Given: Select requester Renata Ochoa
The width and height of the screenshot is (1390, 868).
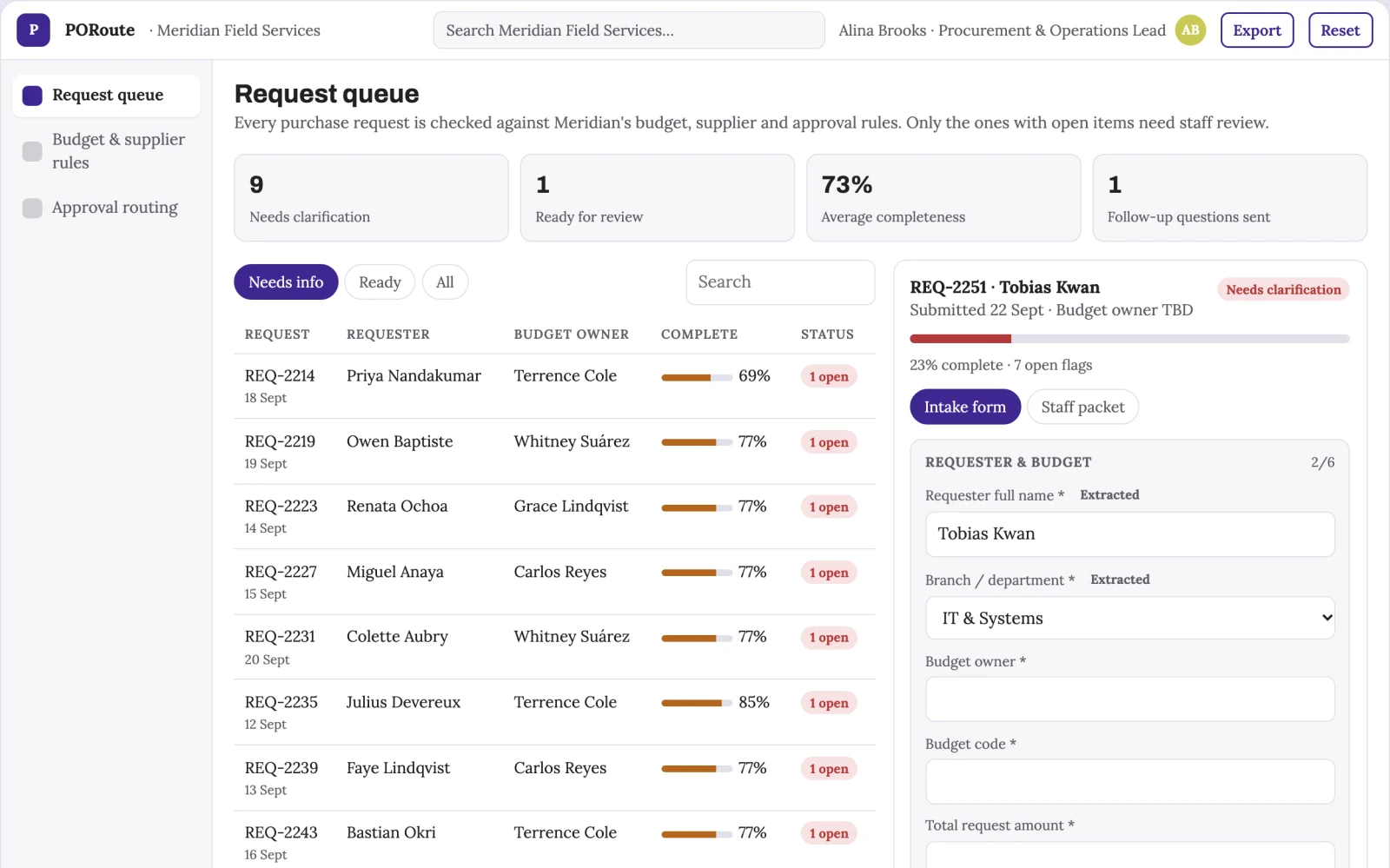Looking at the screenshot, I should tap(397, 507).
